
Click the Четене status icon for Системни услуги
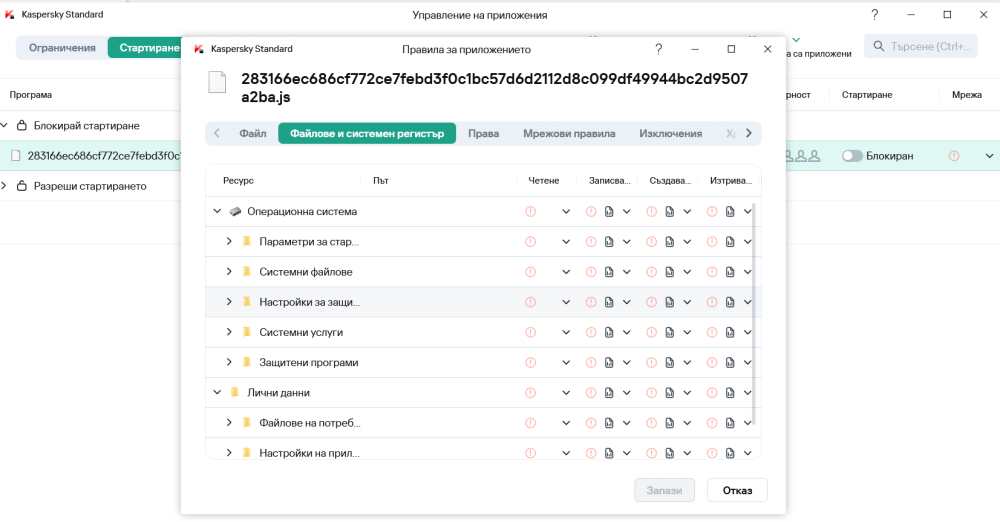pos(531,332)
